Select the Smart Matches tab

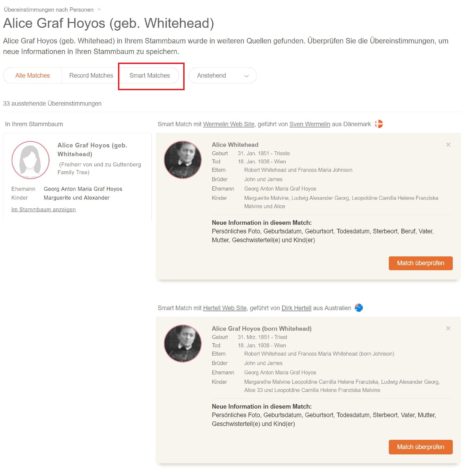click(150, 76)
